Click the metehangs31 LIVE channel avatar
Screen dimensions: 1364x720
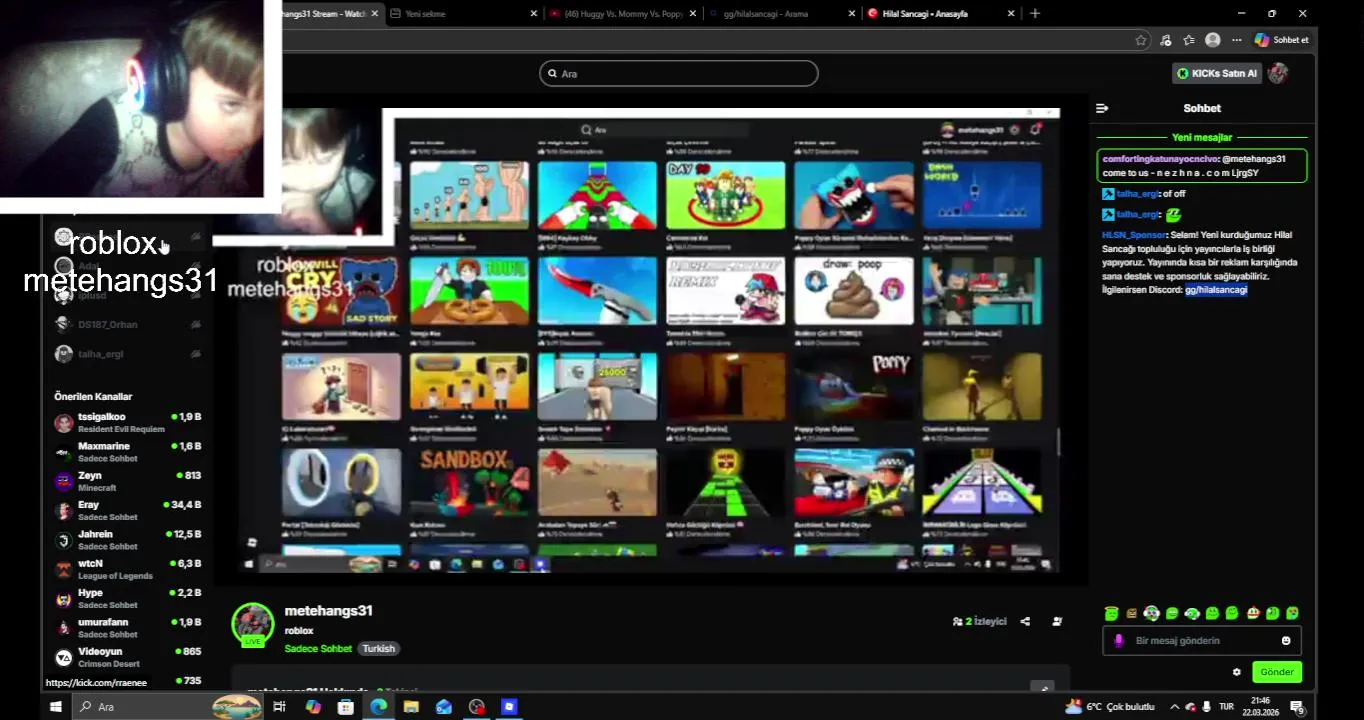point(253,624)
